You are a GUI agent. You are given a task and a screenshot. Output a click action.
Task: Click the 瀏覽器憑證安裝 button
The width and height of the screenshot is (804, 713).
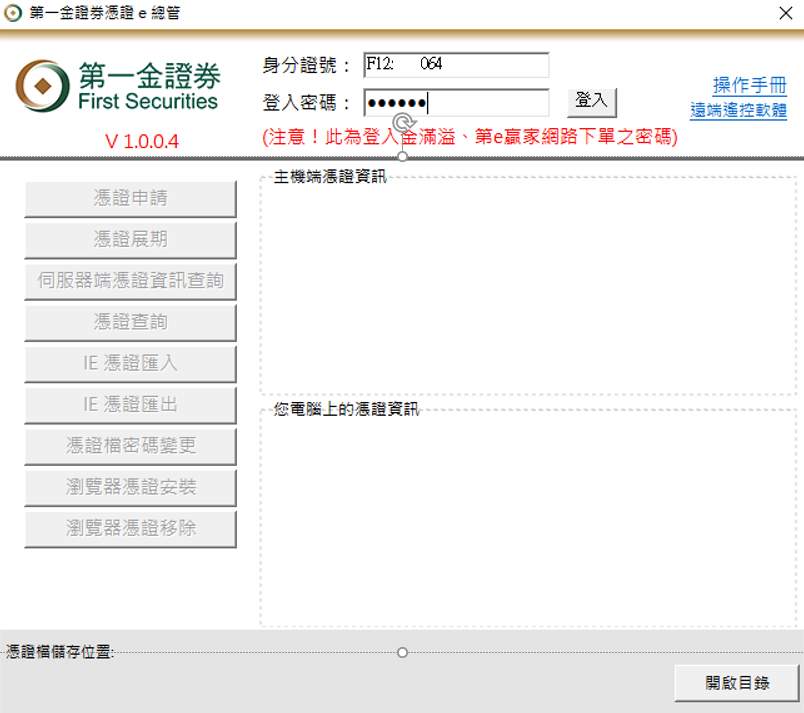click(130, 487)
